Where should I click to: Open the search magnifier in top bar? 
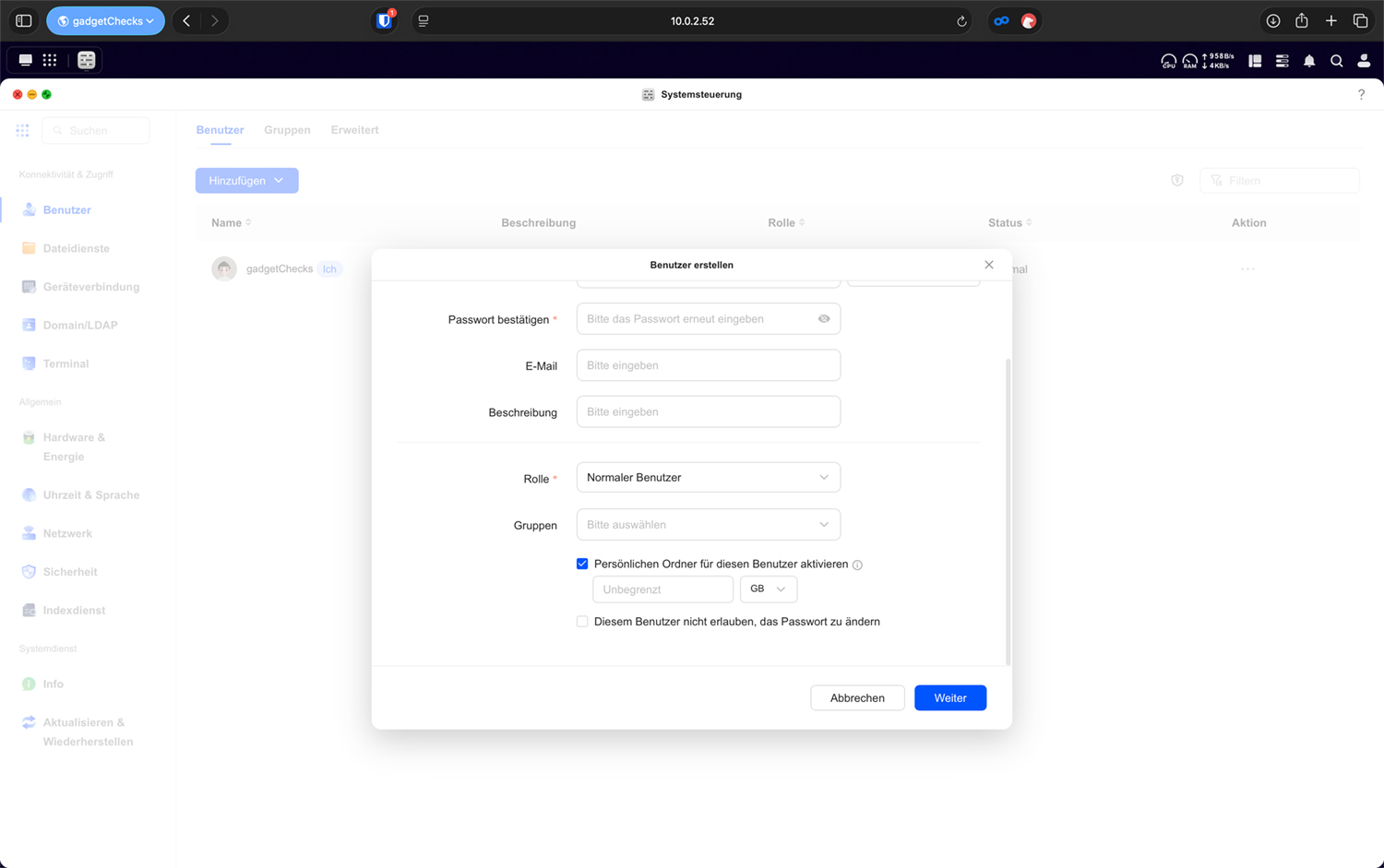point(1336,61)
